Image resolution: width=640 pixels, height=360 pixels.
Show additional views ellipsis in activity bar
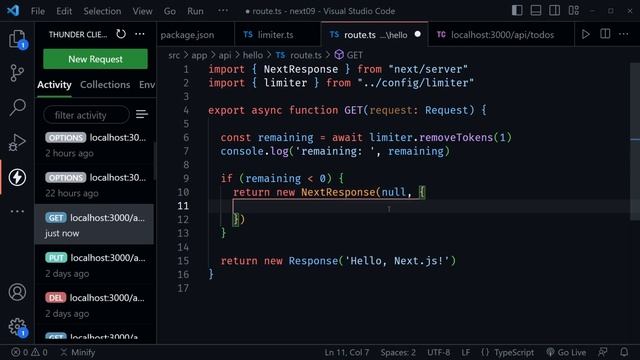[x=17, y=211]
